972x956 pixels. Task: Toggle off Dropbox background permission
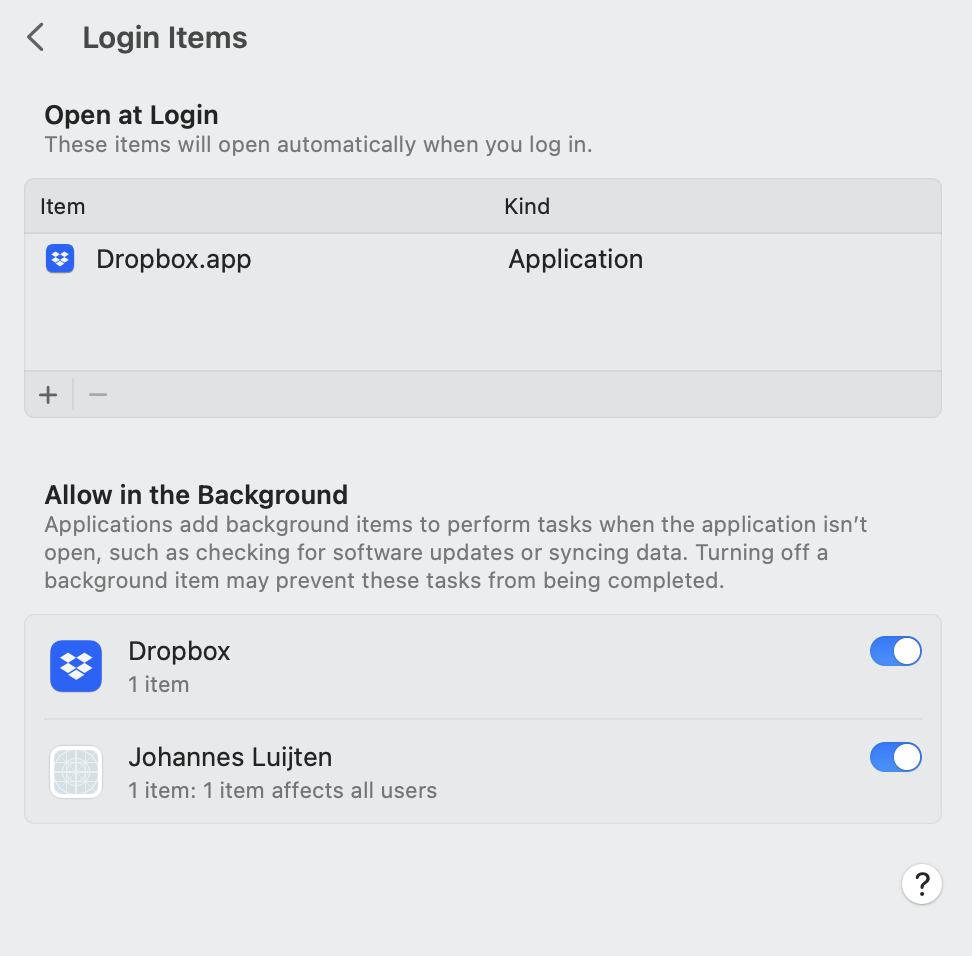[896, 652]
